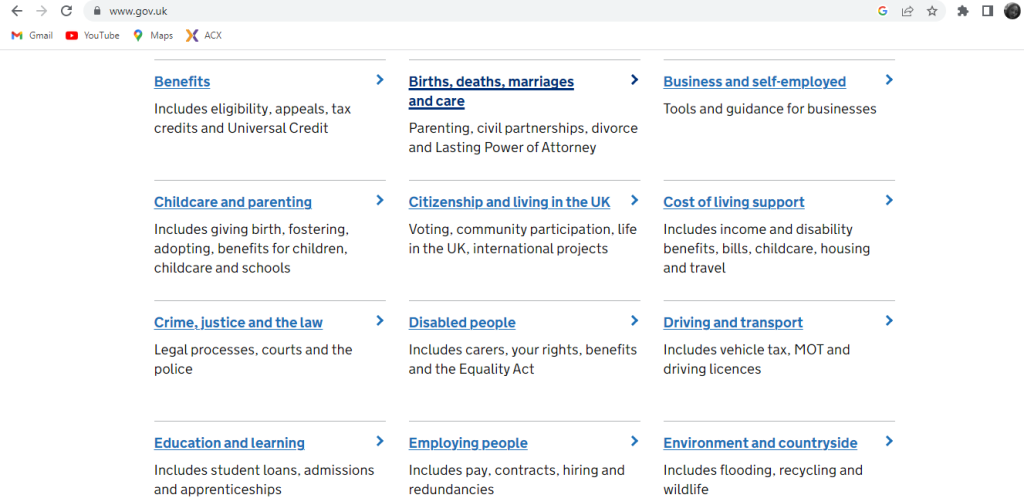1024x498 pixels.
Task: Open Citizenship and living in the UK
Action: tap(509, 202)
